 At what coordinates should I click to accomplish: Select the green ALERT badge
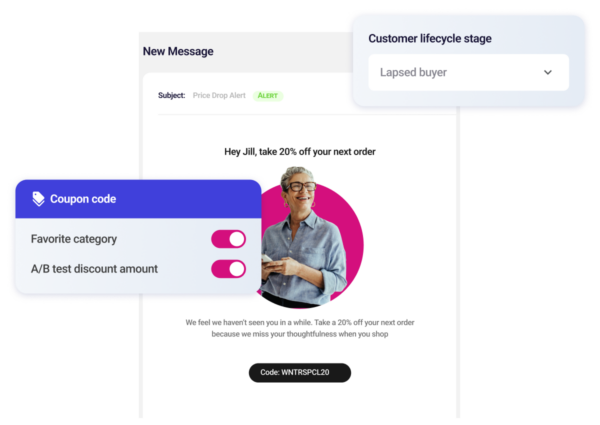(268, 96)
